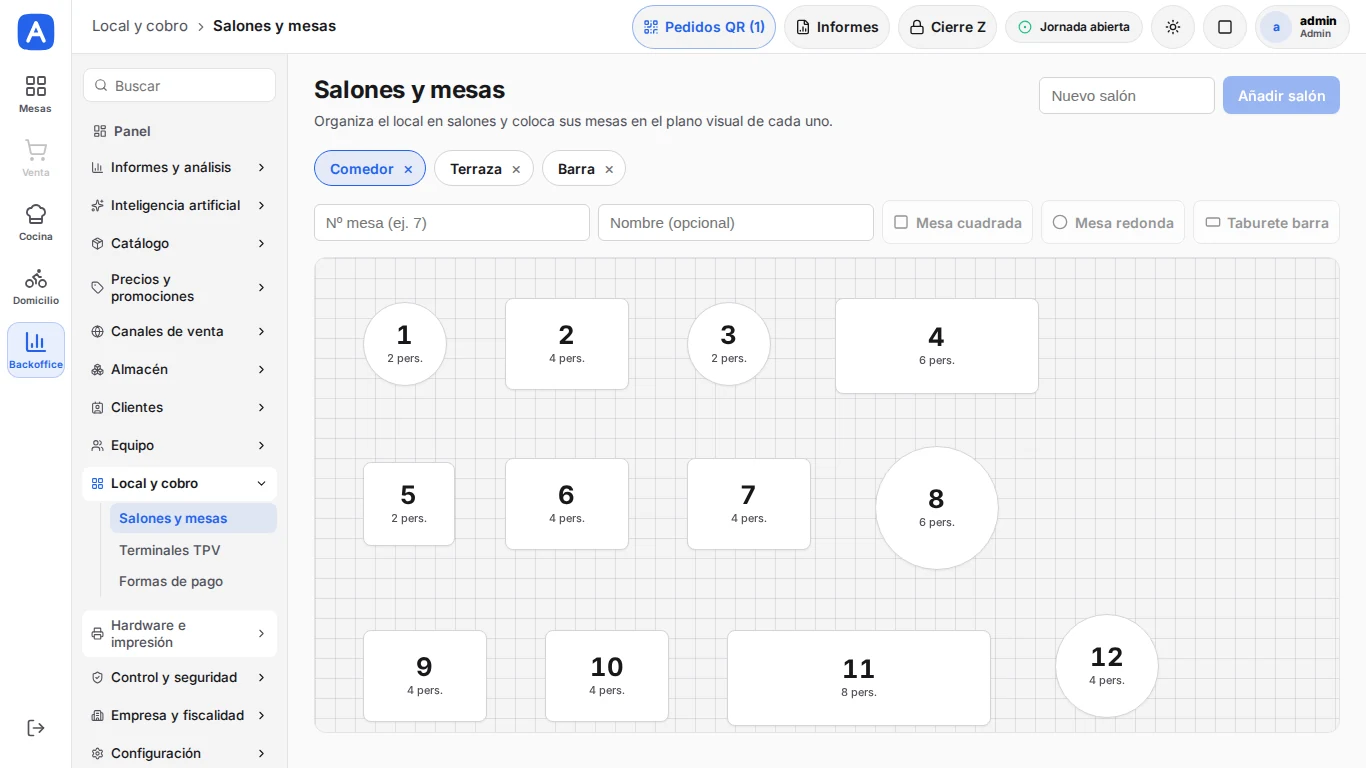Remove the Comedor salon with its x
Image resolution: width=1366 pixels, height=768 pixels.
coord(408,170)
